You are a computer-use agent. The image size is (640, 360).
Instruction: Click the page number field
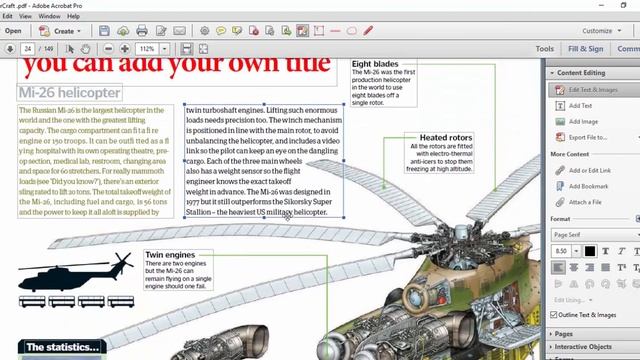(x=28, y=49)
